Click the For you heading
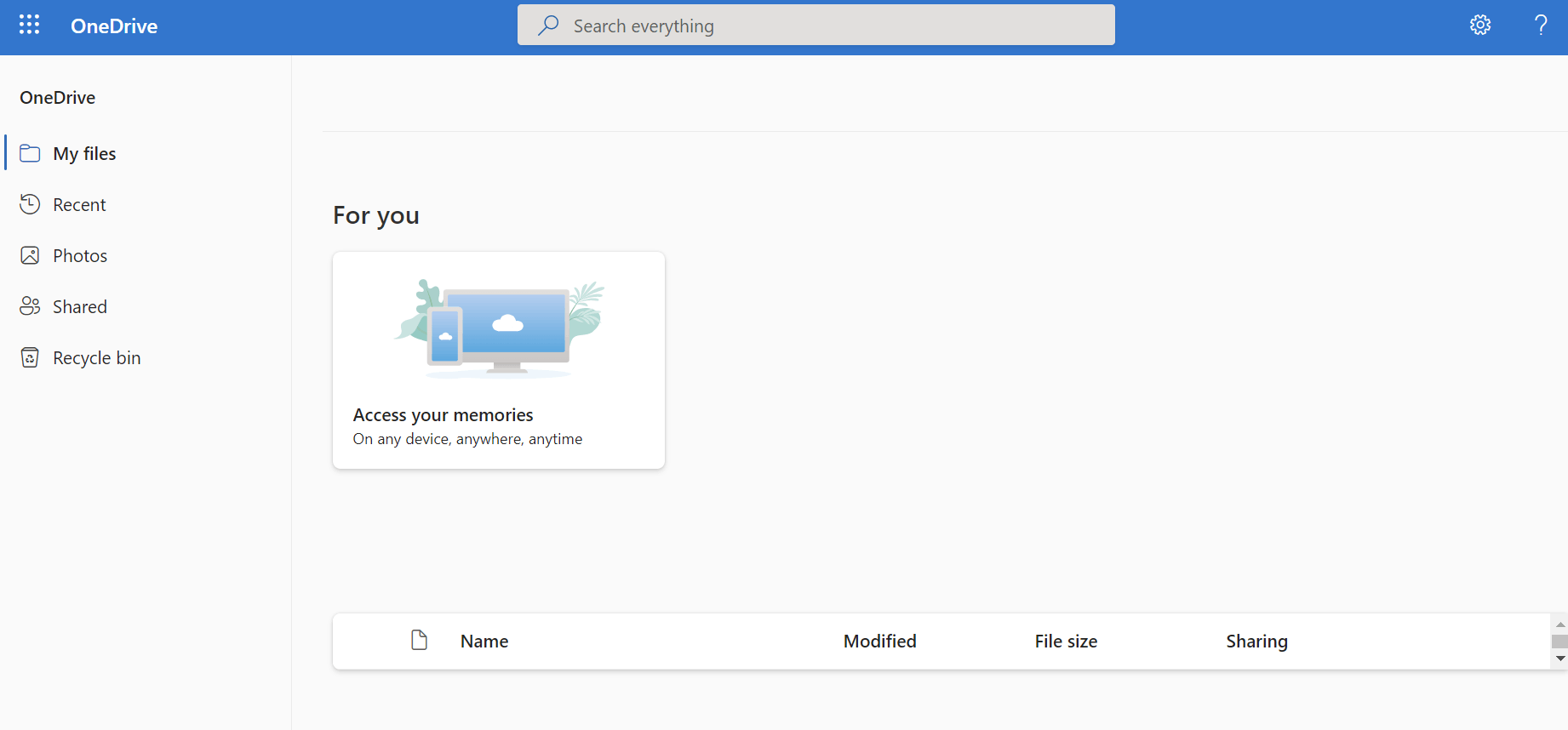The height and width of the screenshot is (730, 1568). [376, 216]
